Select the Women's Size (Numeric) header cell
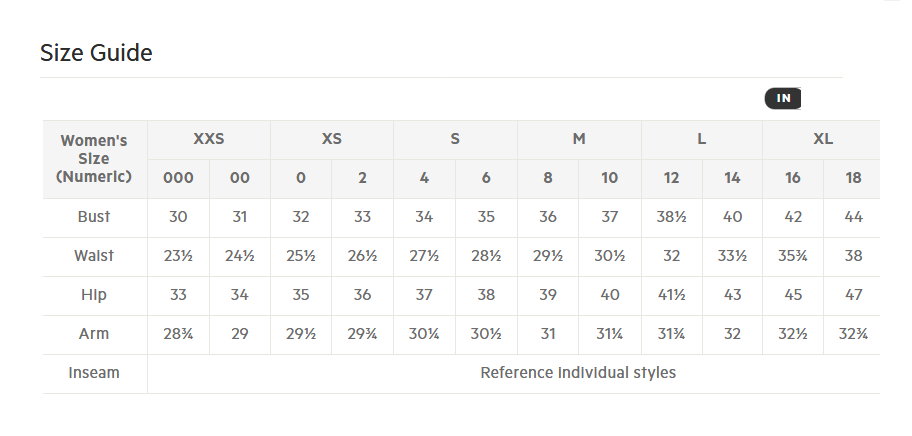Screen dimensions: 912x436 click(94, 159)
